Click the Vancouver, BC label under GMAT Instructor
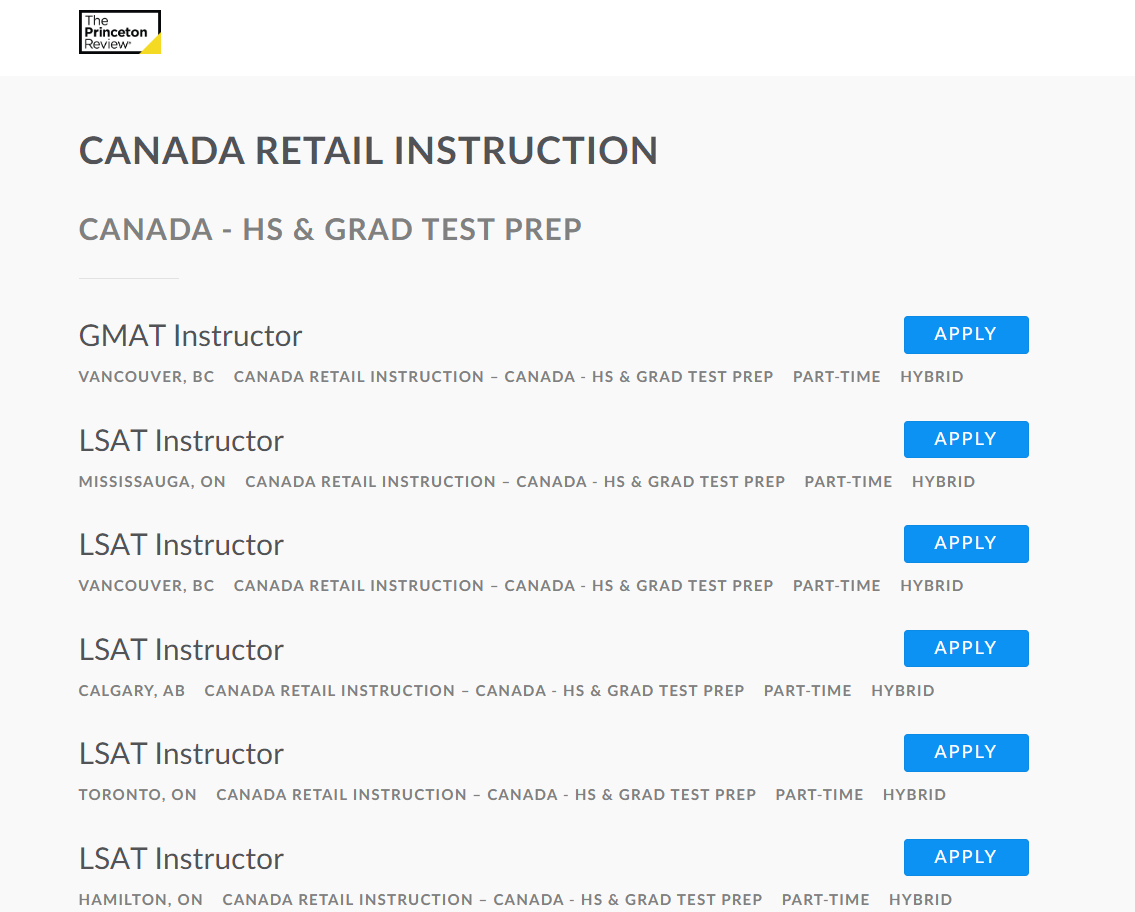Image resolution: width=1135 pixels, height=912 pixels. tap(146, 377)
